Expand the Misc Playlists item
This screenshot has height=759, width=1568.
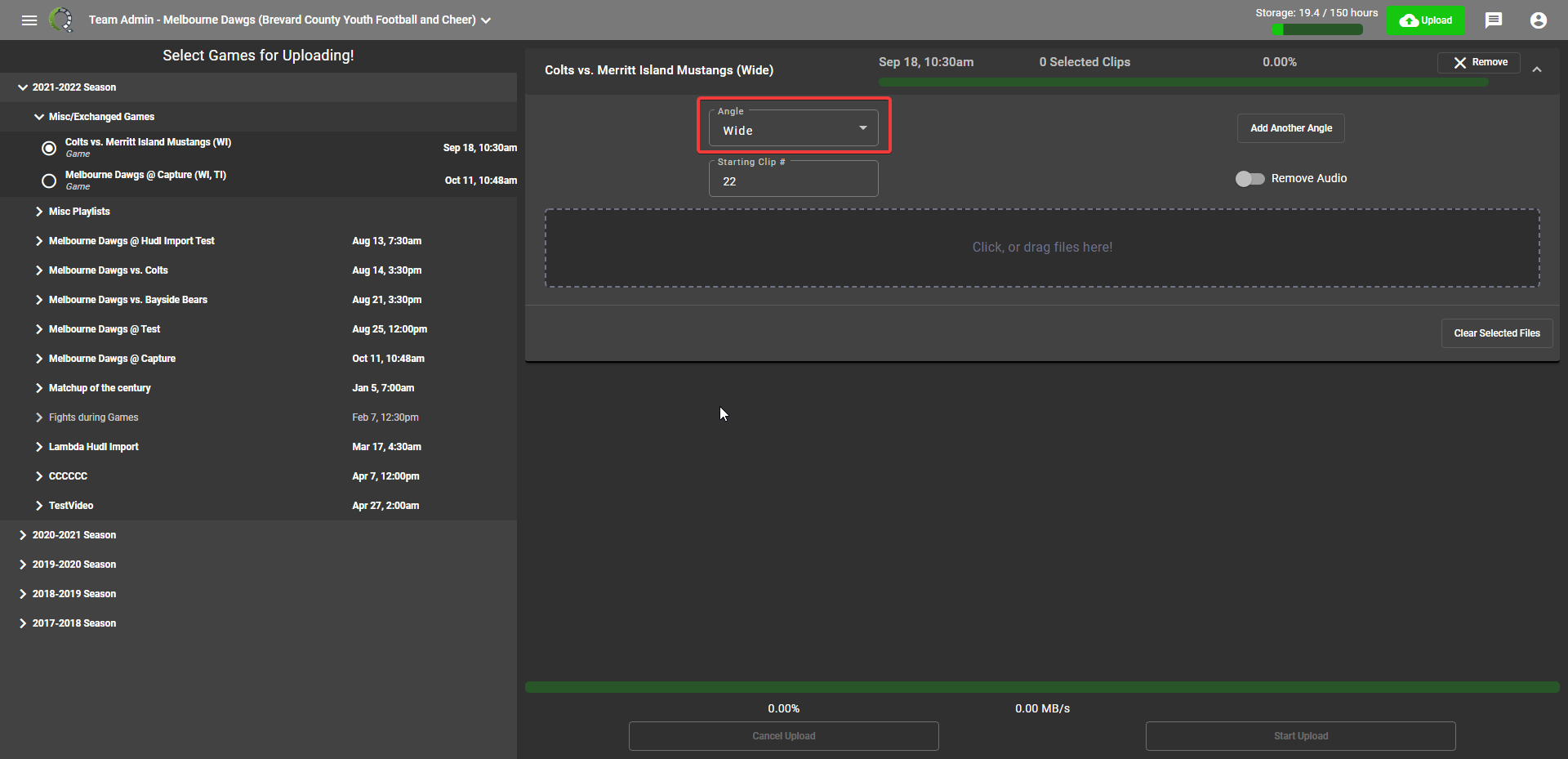coord(39,212)
